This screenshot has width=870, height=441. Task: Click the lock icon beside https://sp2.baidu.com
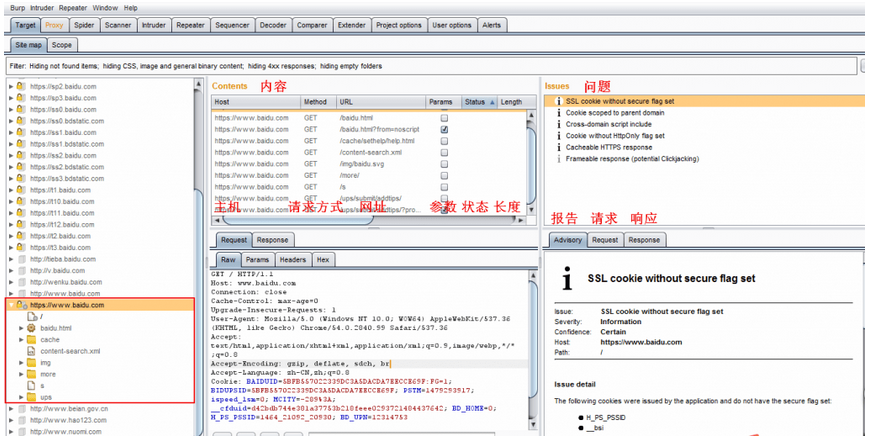[x=21, y=87]
